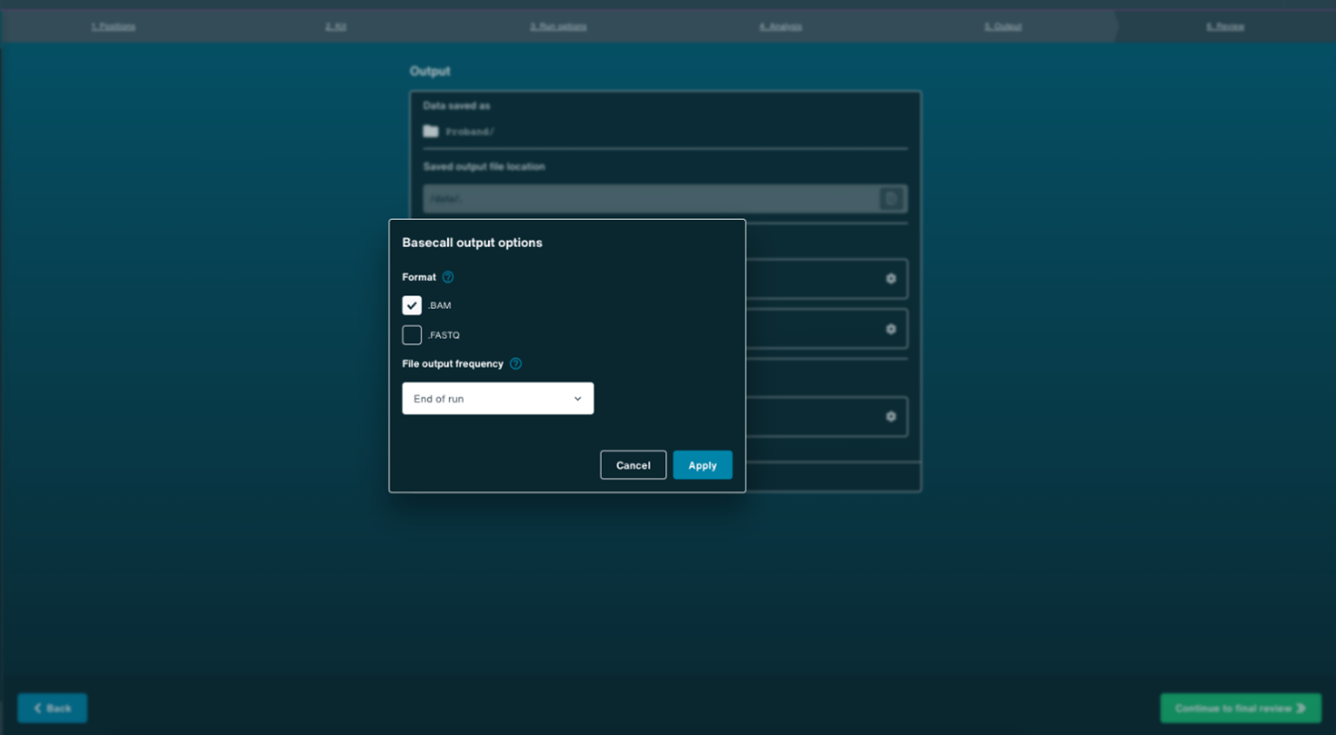Check the .BAM format checkbox
Screen dimensions: 1336x735
tap(412, 305)
